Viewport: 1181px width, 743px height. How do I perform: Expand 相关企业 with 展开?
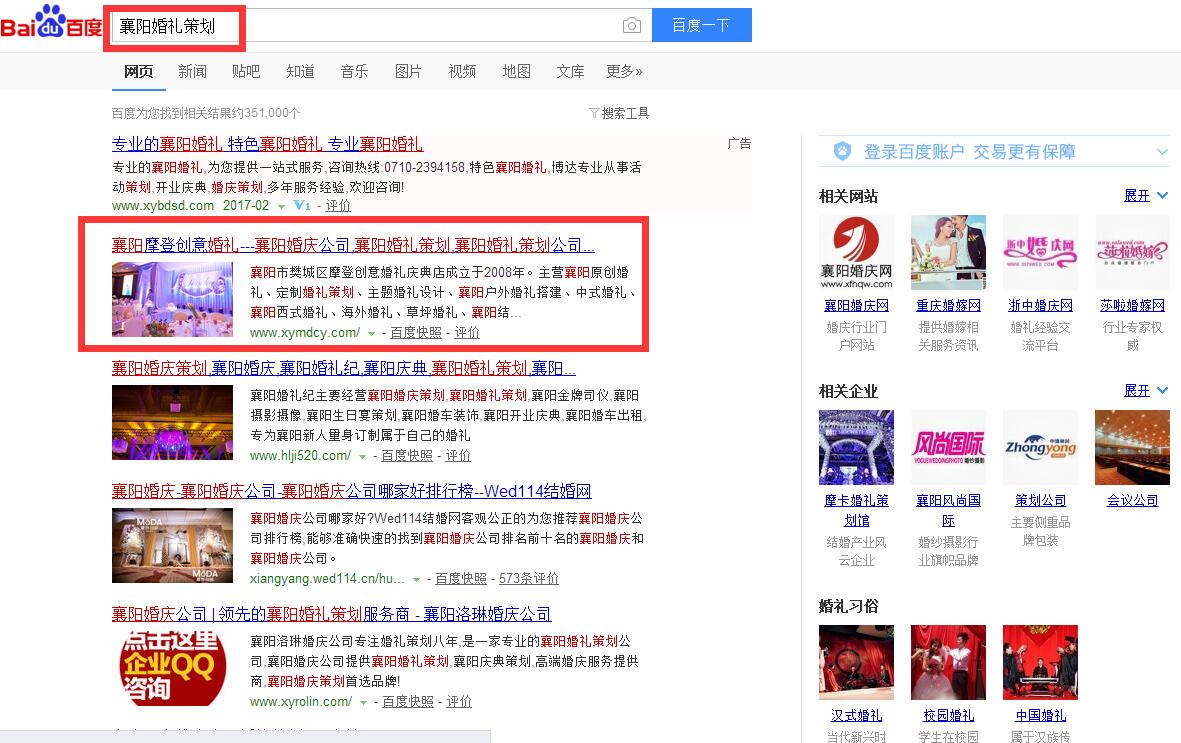tap(1146, 391)
